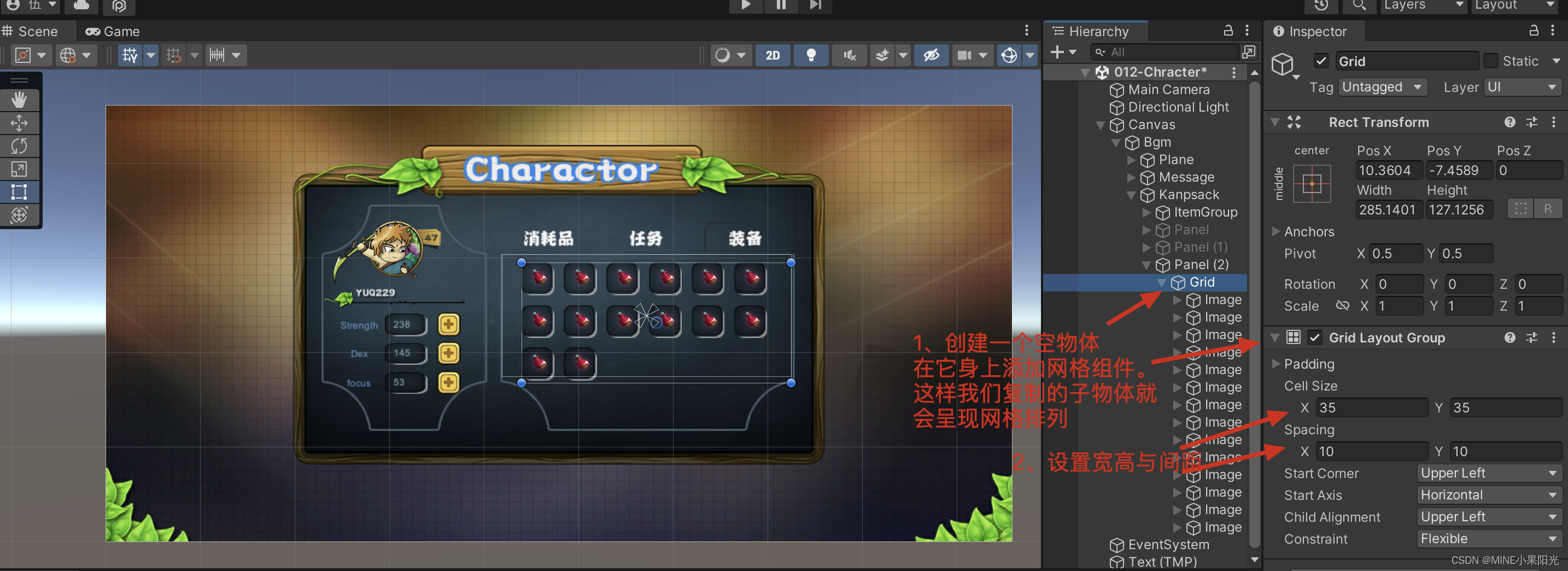1568x571 pixels.
Task: Open the cloud services icon
Action: click(82, 5)
